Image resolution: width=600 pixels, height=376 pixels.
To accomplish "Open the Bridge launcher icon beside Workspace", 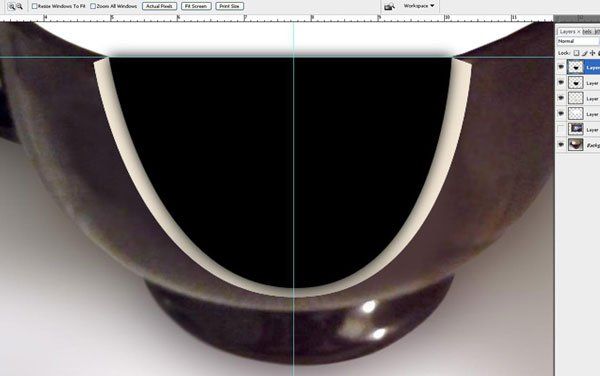I will pyautogui.click(x=389, y=7).
